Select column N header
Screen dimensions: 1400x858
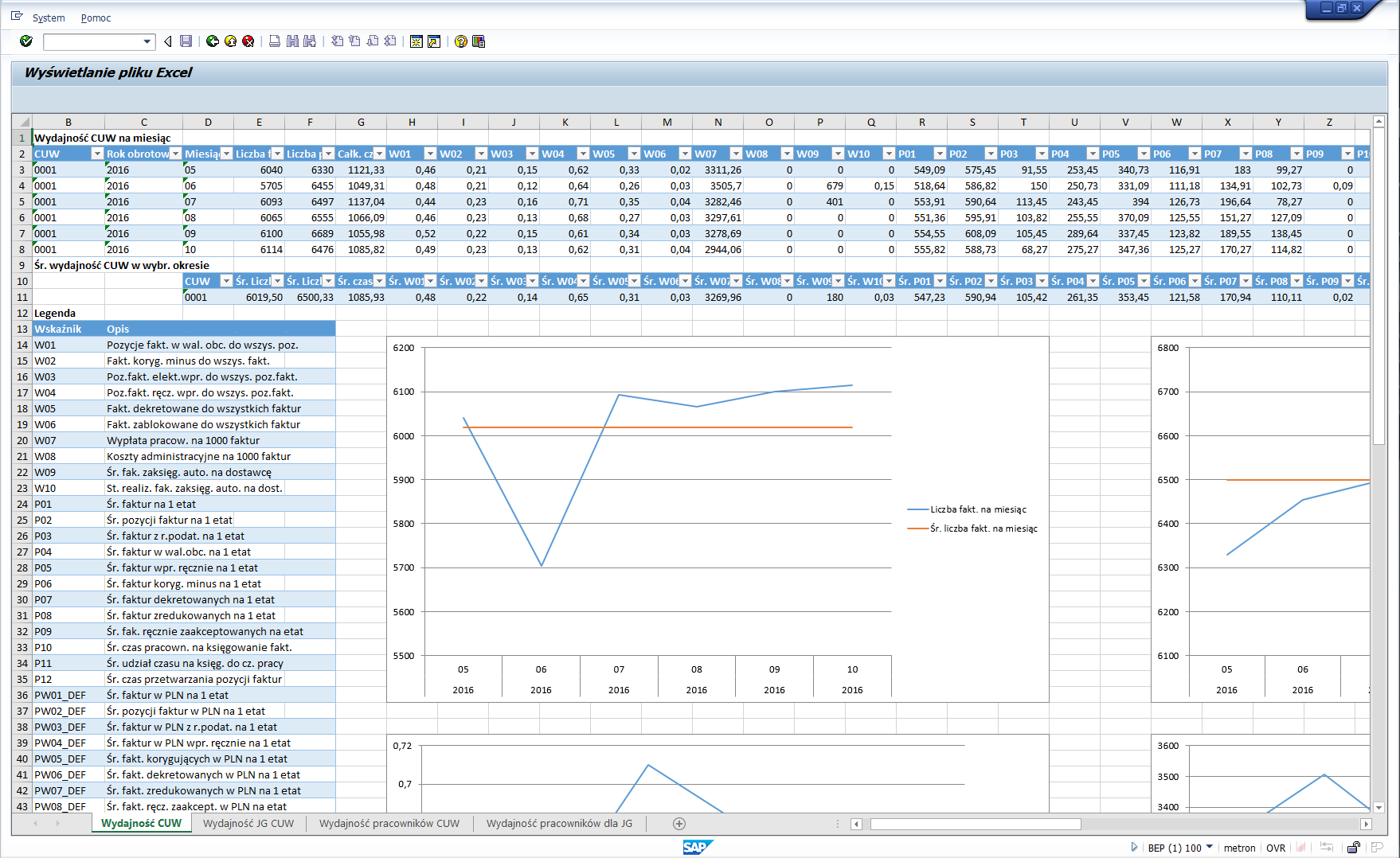point(718,122)
